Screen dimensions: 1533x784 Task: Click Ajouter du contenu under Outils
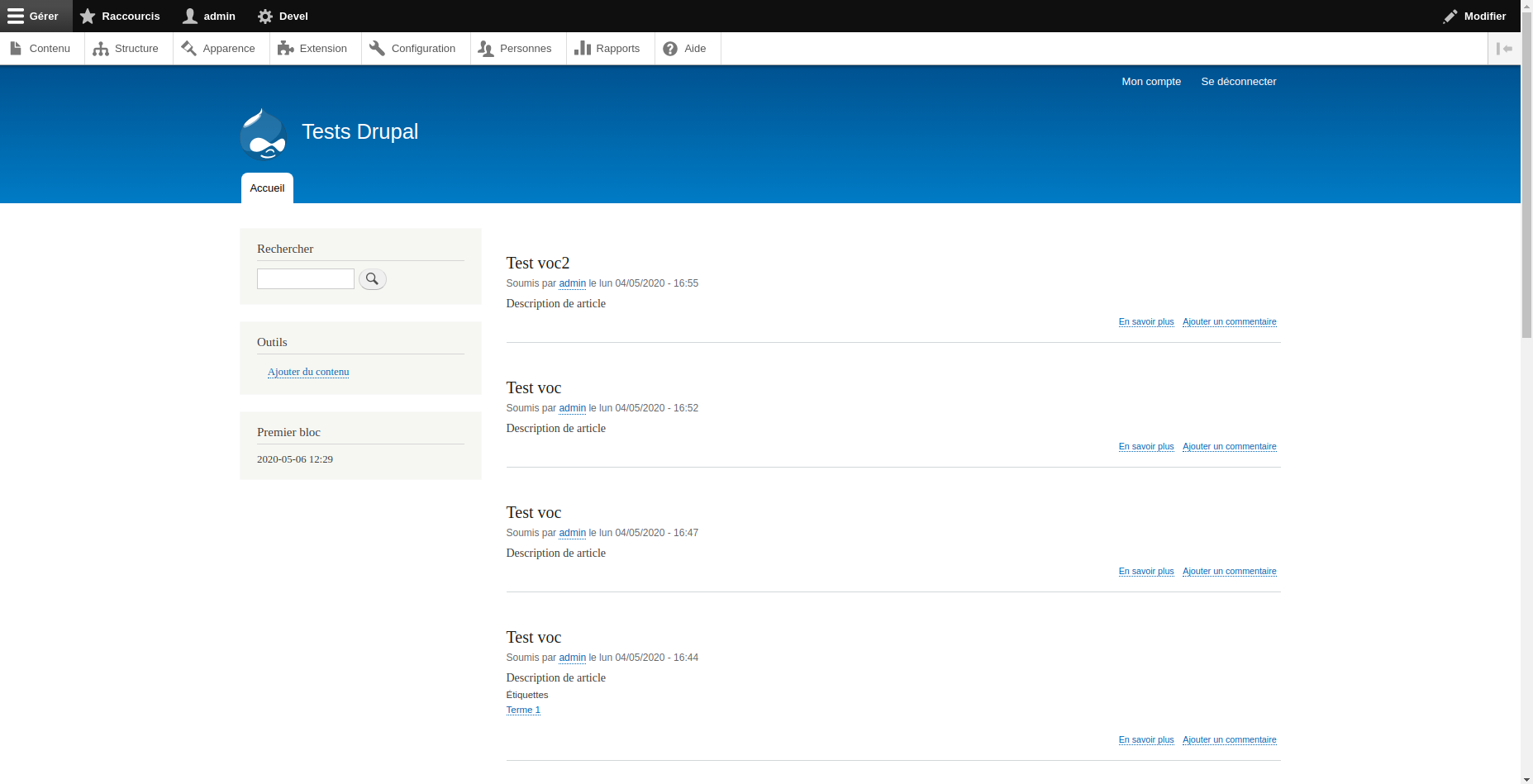pos(307,372)
